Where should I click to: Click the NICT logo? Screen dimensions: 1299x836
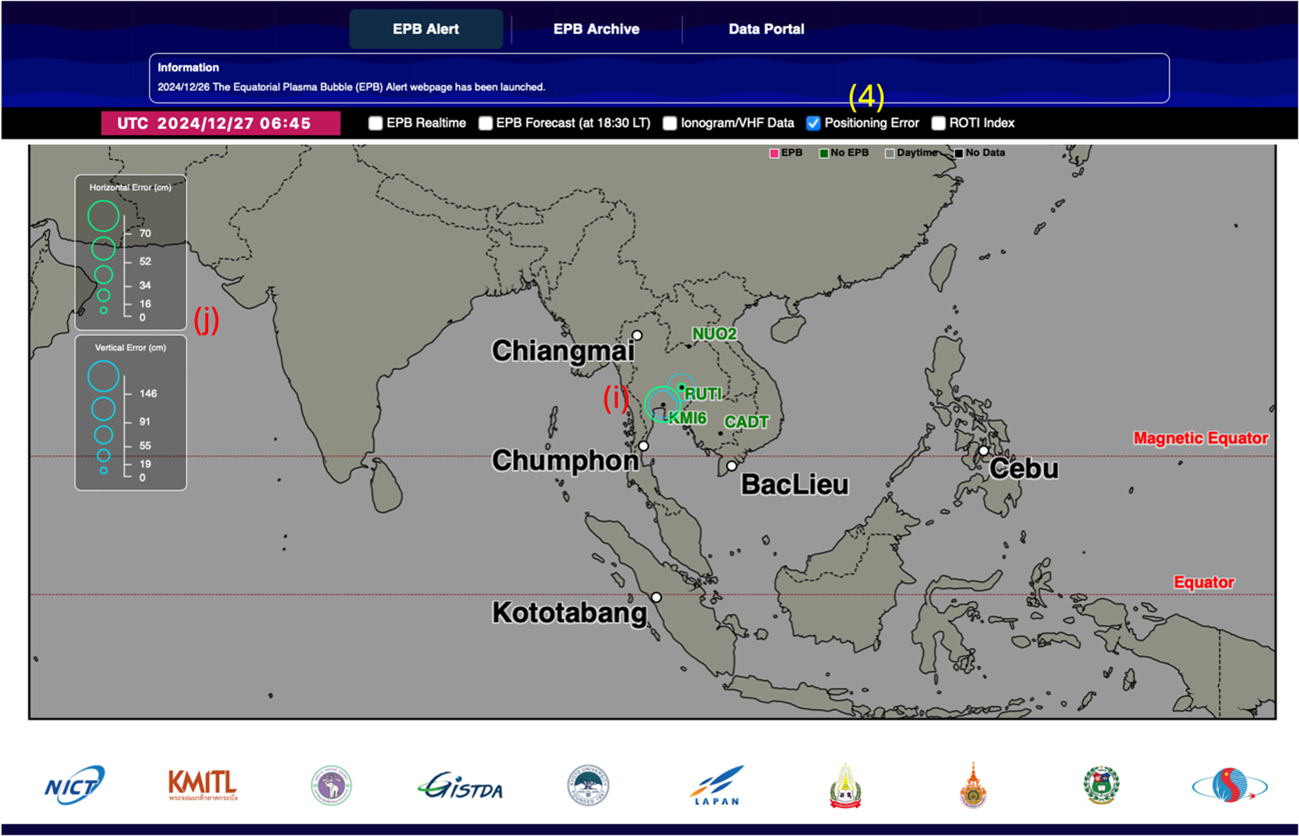tap(75, 785)
